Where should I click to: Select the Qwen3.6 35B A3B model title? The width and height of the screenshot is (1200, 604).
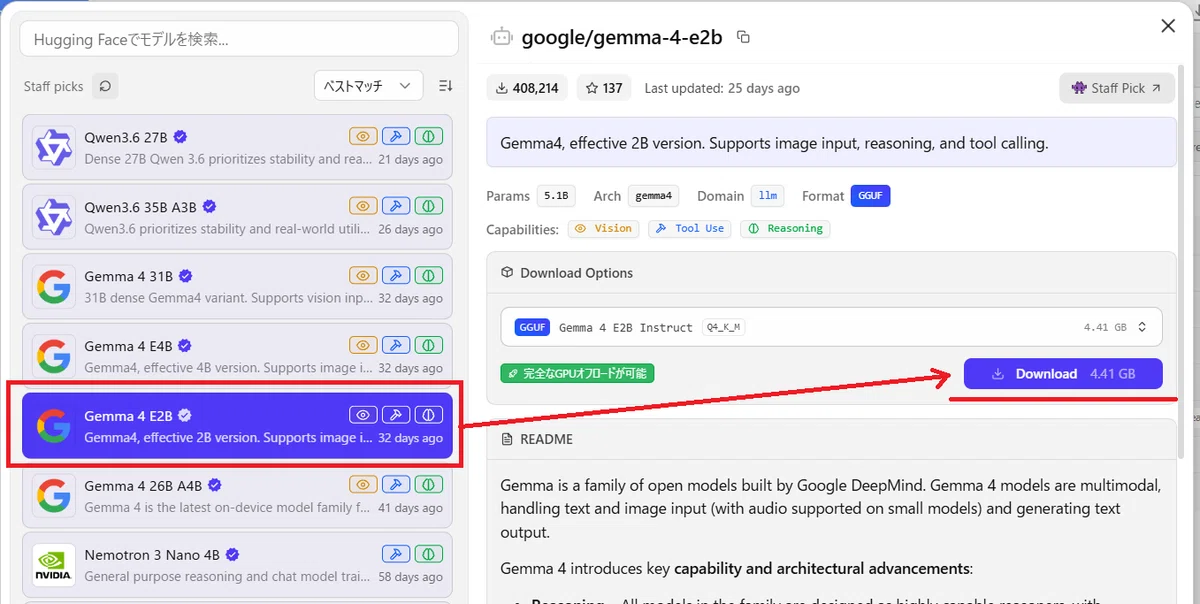coord(140,206)
